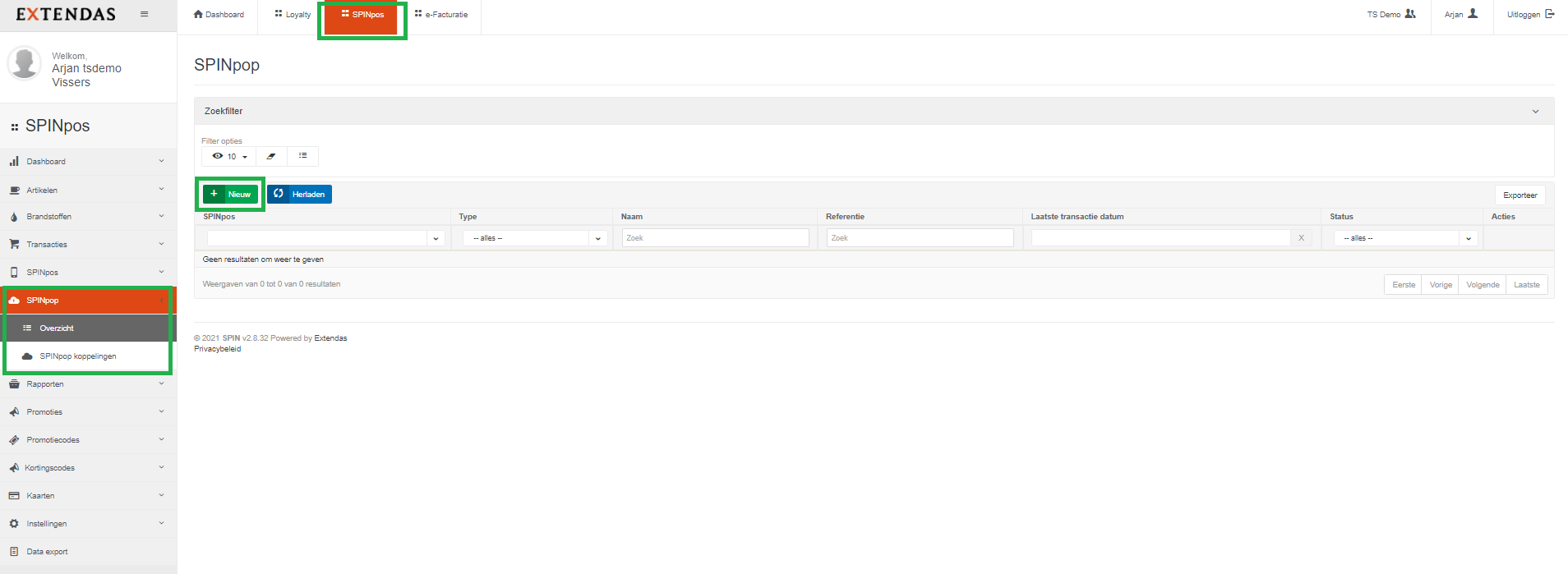Viewport: 1568px width, 574px height.
Task: Collapse the SPINpop sidebar menu
Action: [x=88, y=301]
